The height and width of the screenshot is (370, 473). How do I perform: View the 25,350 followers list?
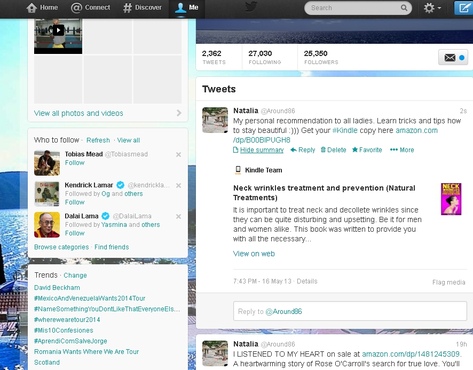[321, 57]
